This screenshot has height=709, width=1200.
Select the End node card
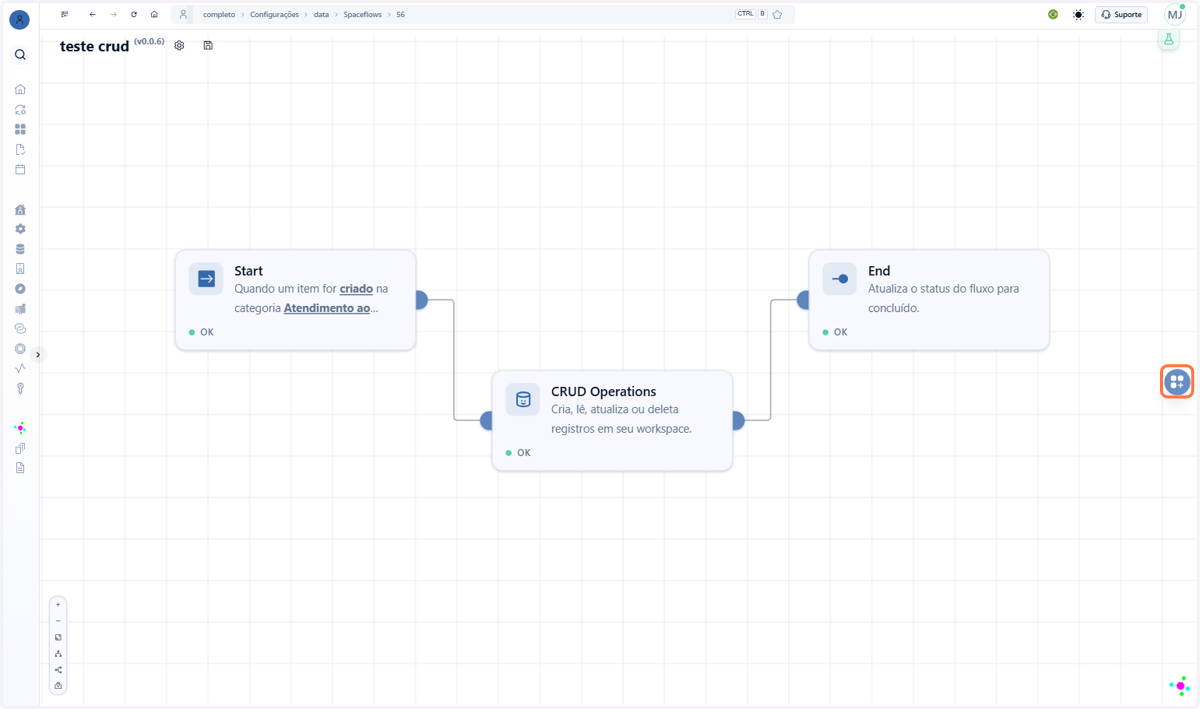[929, 300]
